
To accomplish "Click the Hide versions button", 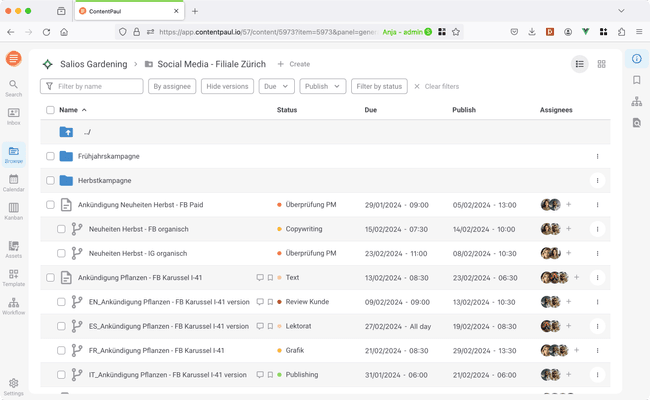I will (227, 86).
